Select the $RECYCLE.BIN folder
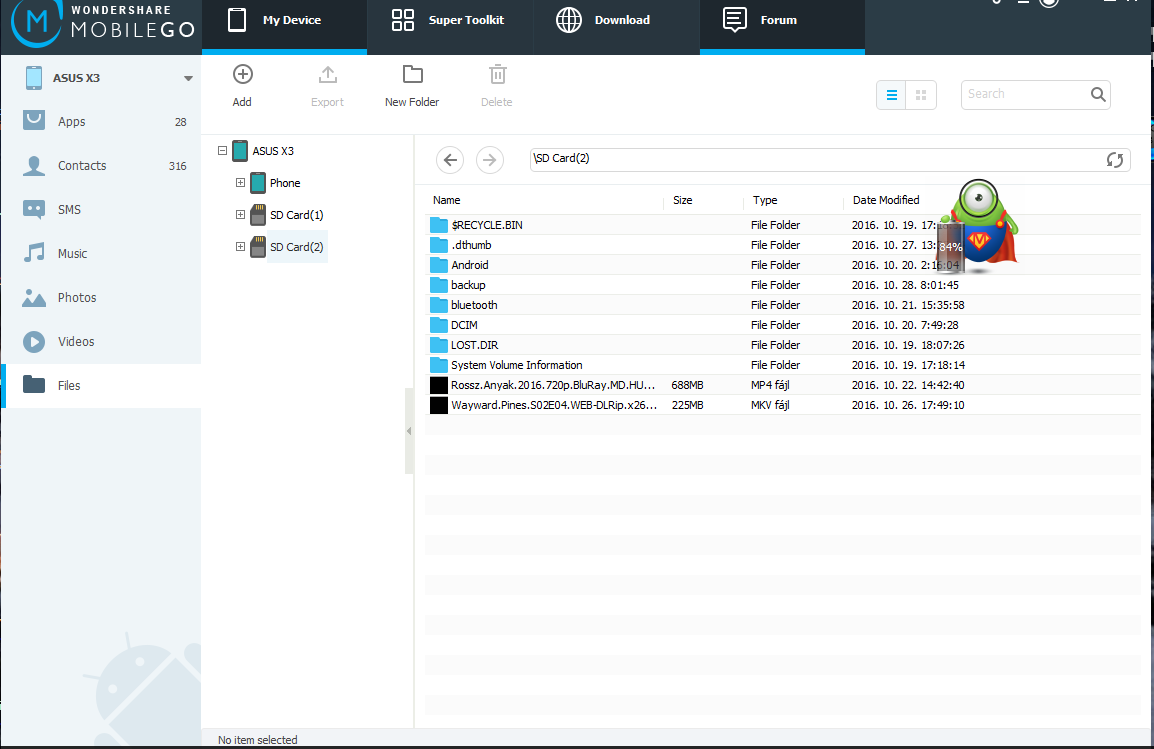Screen dimensions: 1154x749 [783, 225]
